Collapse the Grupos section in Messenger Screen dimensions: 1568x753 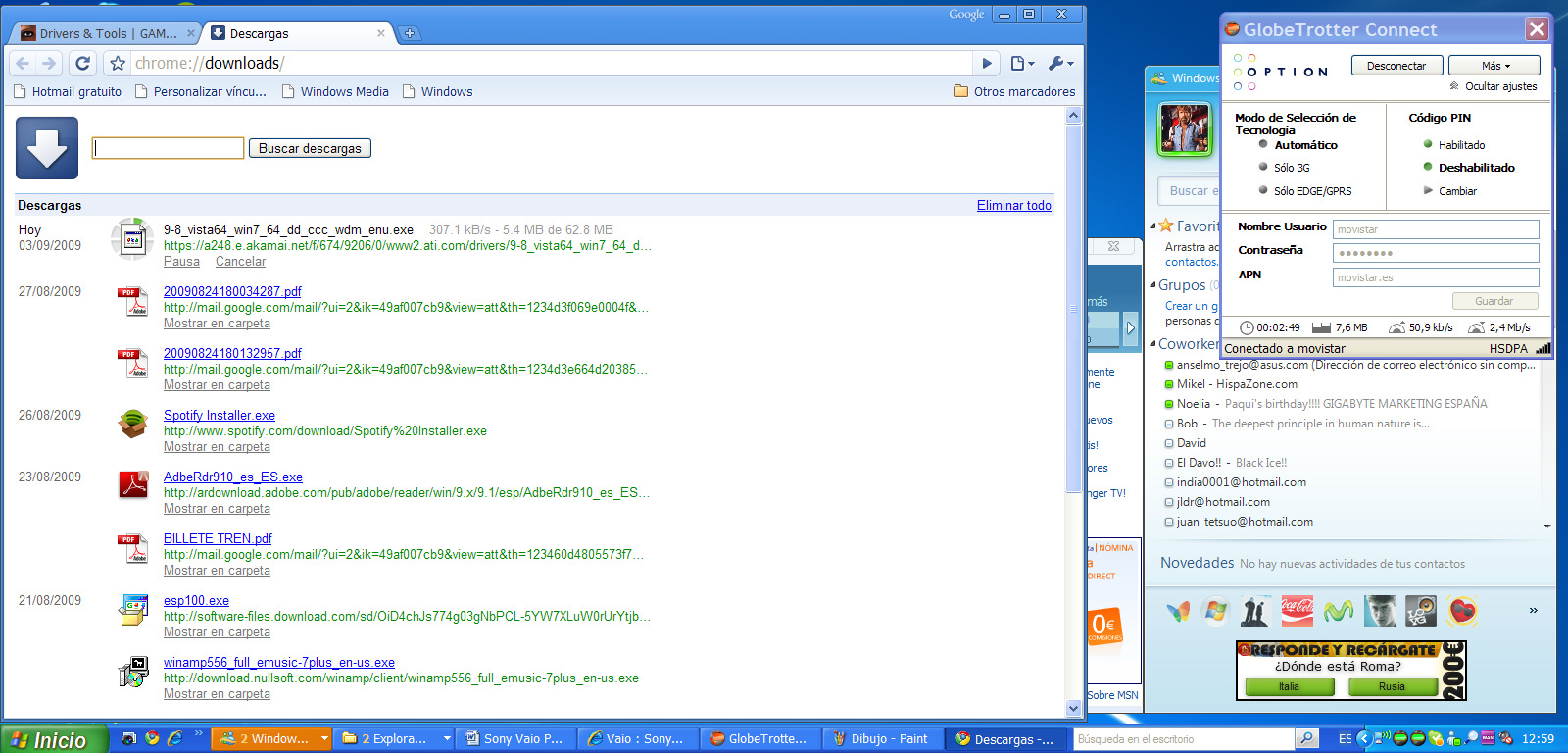(1152, 285)
